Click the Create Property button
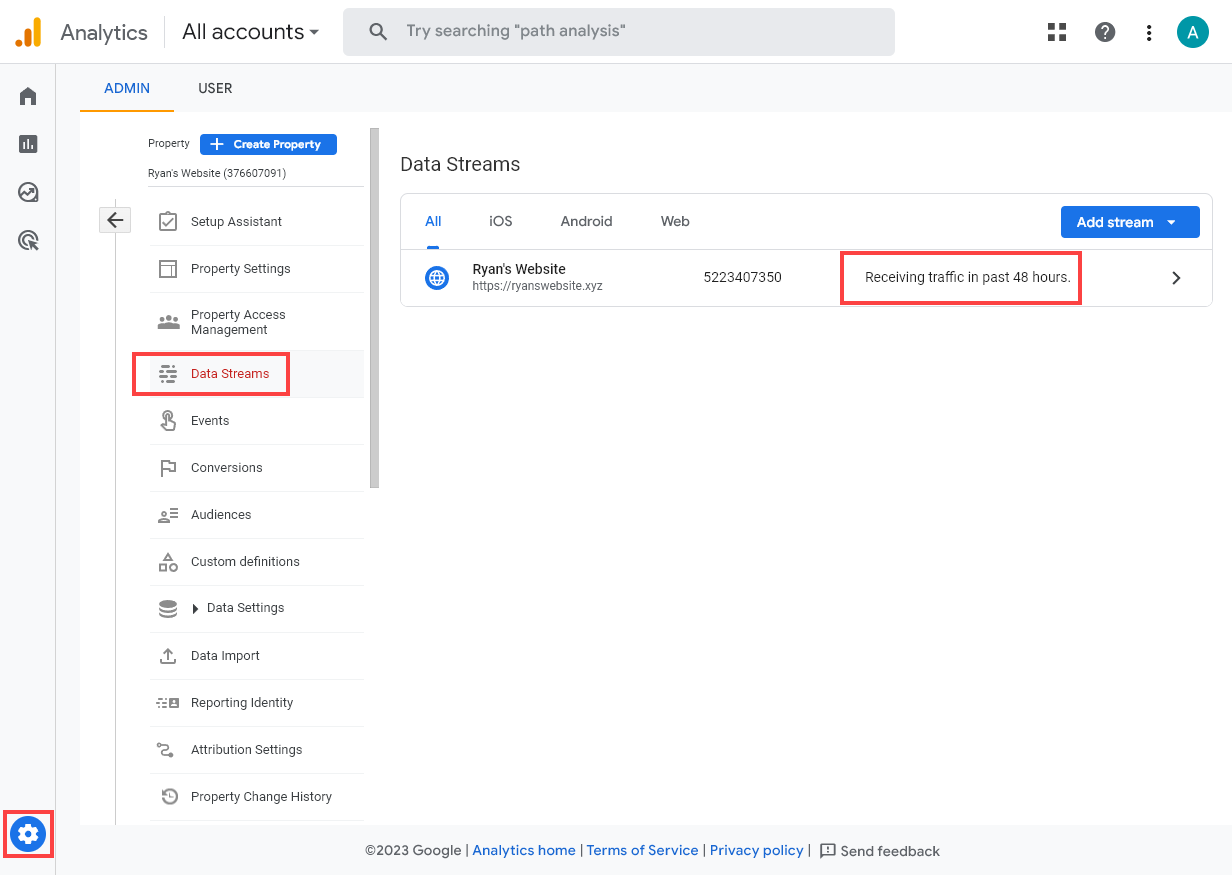 click(x=268, y=144)
